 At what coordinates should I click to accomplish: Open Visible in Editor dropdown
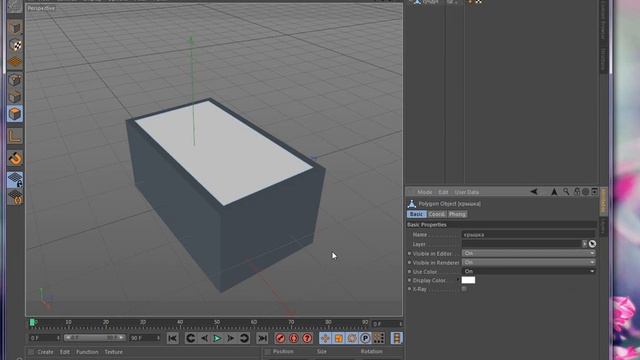529,253
